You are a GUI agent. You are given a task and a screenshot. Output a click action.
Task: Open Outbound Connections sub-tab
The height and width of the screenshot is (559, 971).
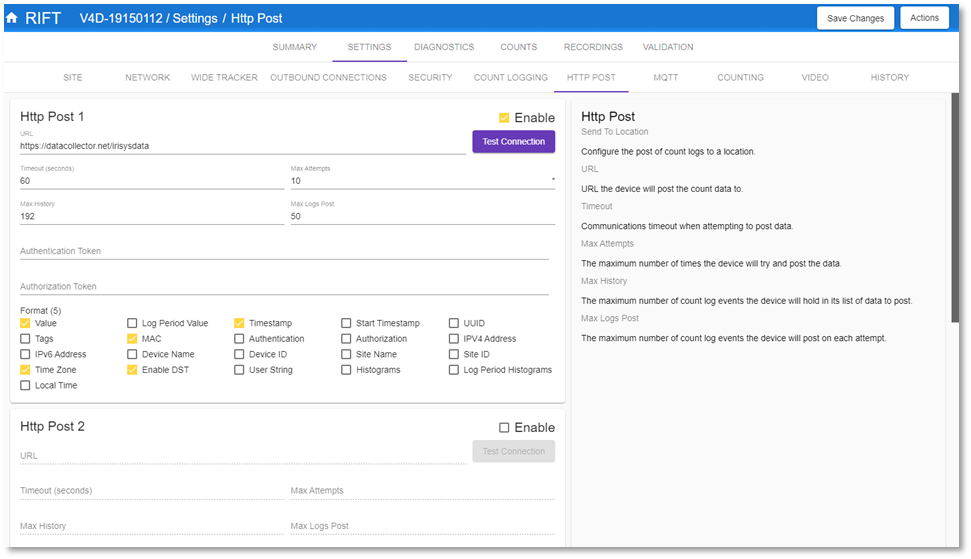[328, 77]
